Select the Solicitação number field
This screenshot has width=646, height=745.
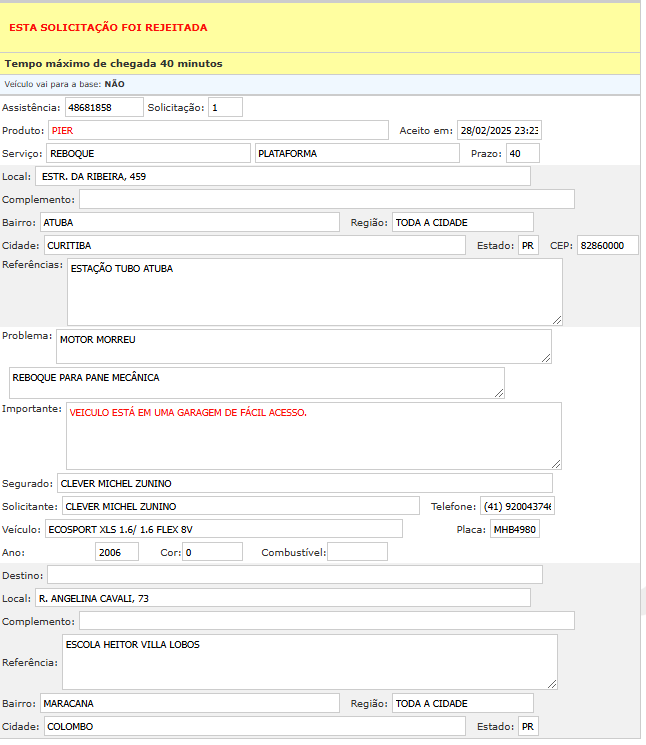[225, 107]
